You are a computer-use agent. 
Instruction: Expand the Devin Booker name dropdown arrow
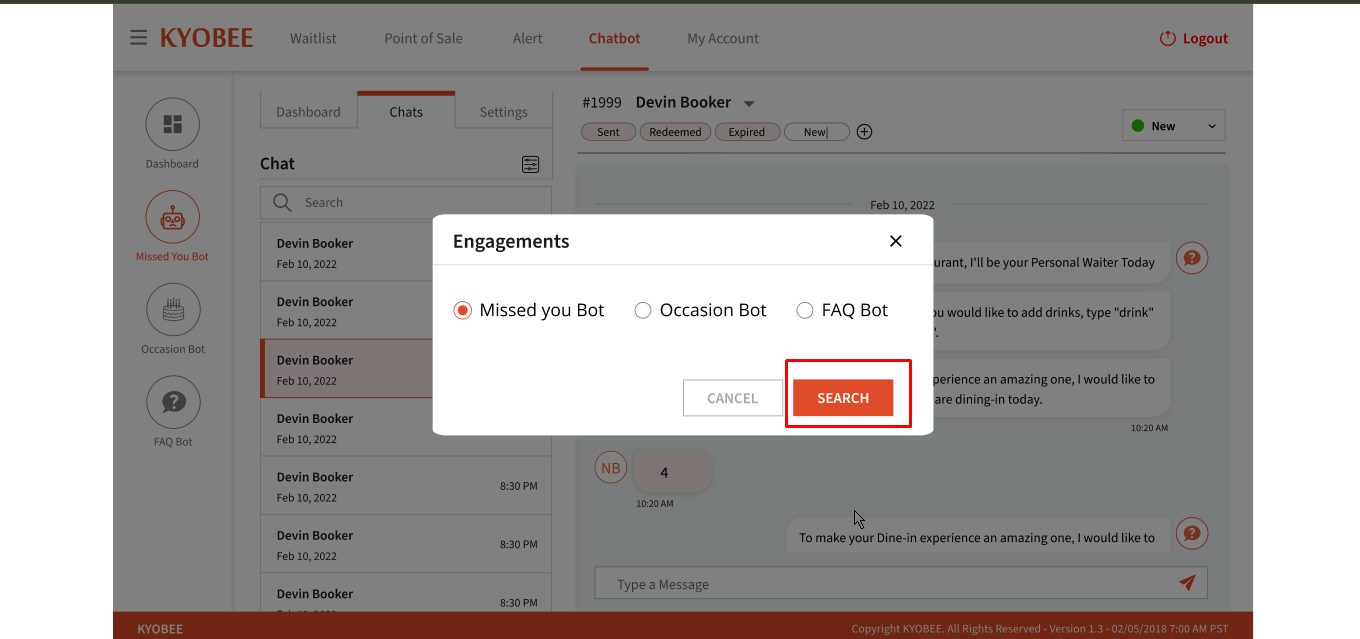pyautogui.click(x=749, y=104)
